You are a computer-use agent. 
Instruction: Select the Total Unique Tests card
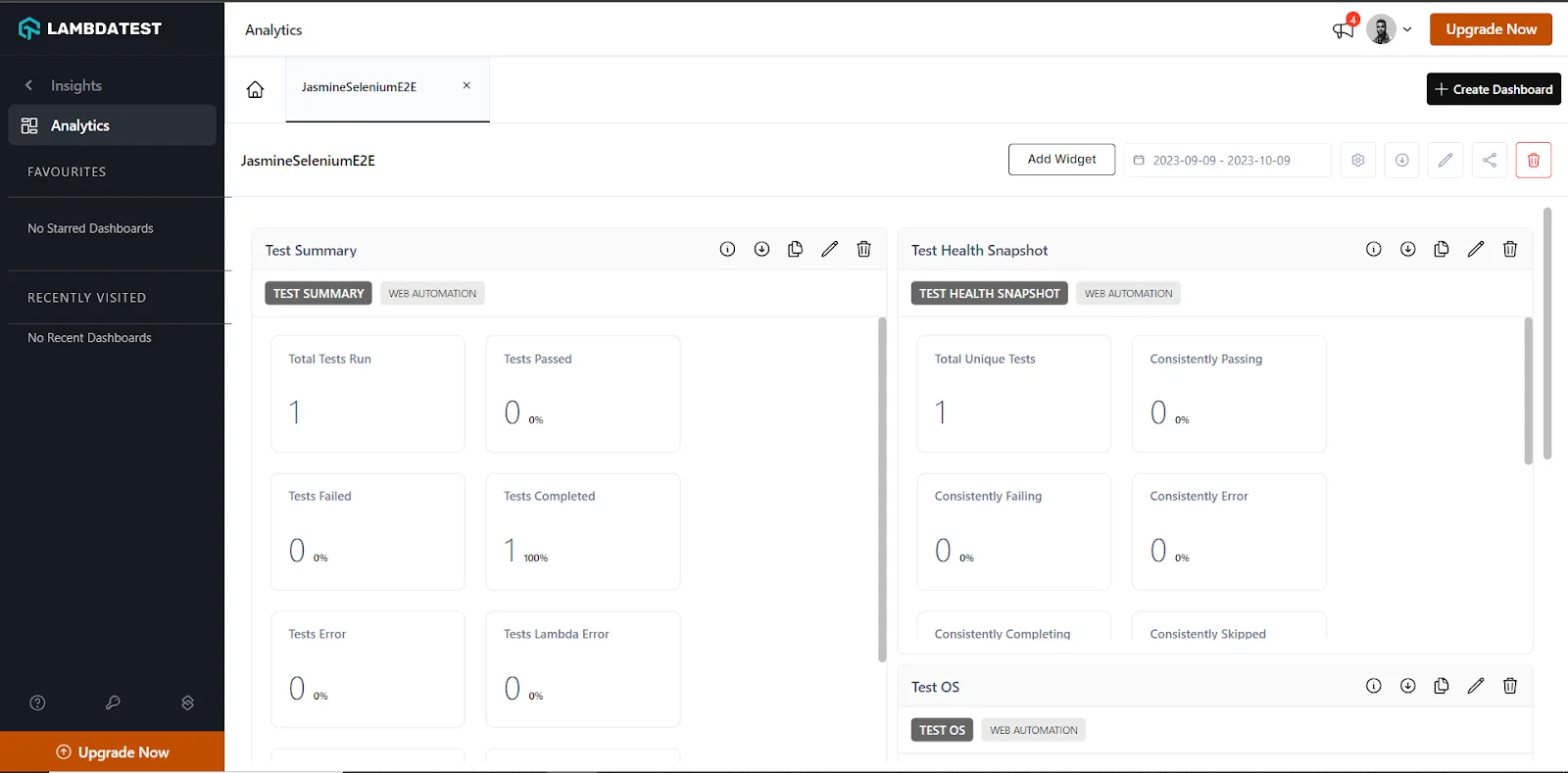[1014, 394]
